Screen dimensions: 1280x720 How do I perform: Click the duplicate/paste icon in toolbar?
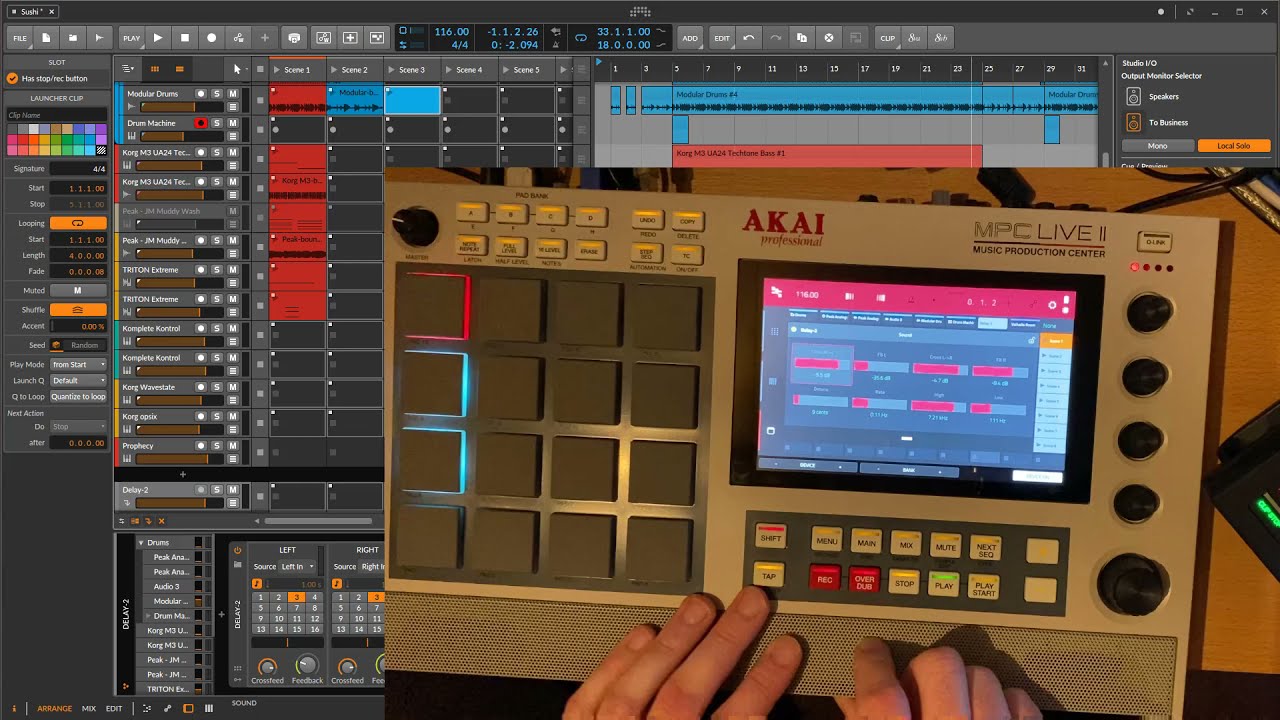pyautogui.click(x=802, y=38)
